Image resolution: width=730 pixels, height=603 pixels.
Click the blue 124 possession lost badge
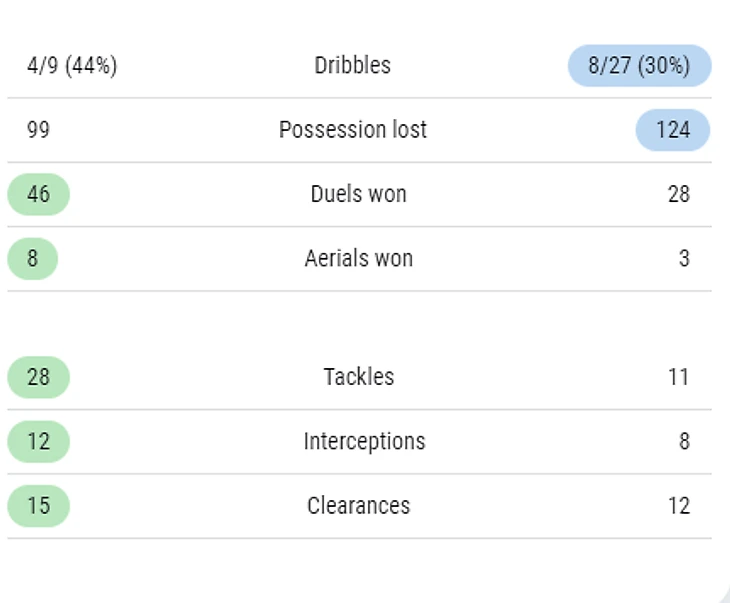pos(673,130)
